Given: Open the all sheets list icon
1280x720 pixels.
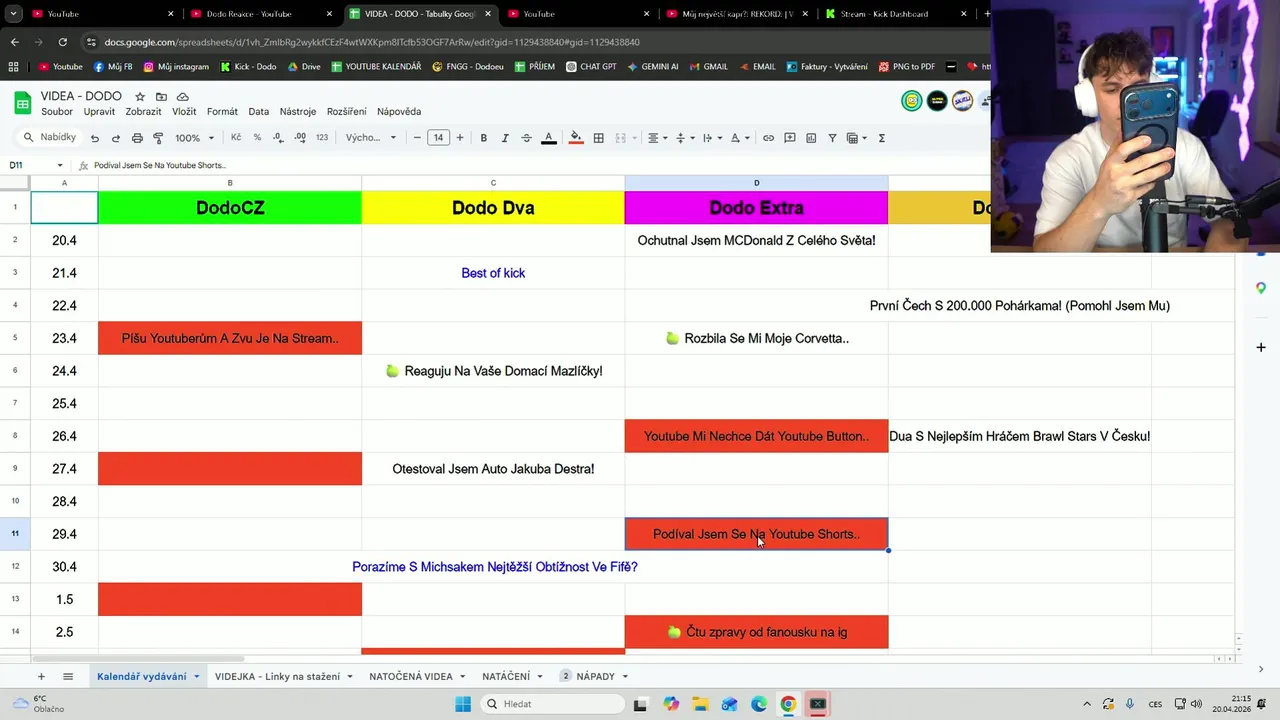Looking at the screenshot, I should 68,677.
